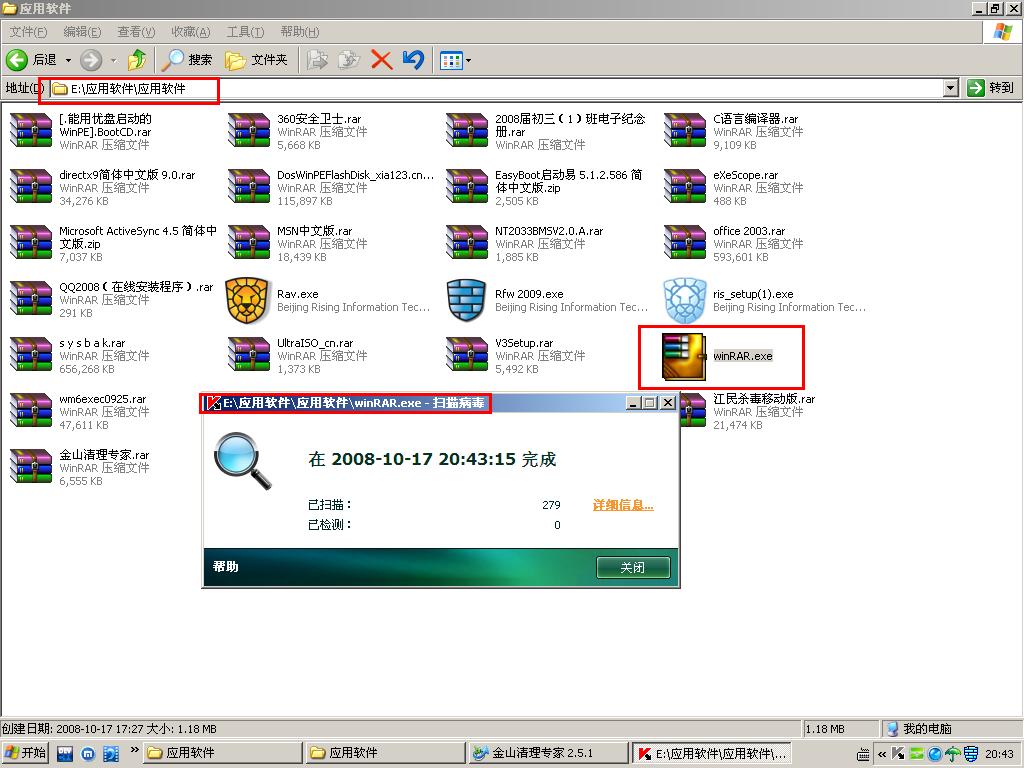The width and height of the screenshot is (1024, 768).
Task: Click the red Delete X toolbar icon
Action: click(381, 60)
